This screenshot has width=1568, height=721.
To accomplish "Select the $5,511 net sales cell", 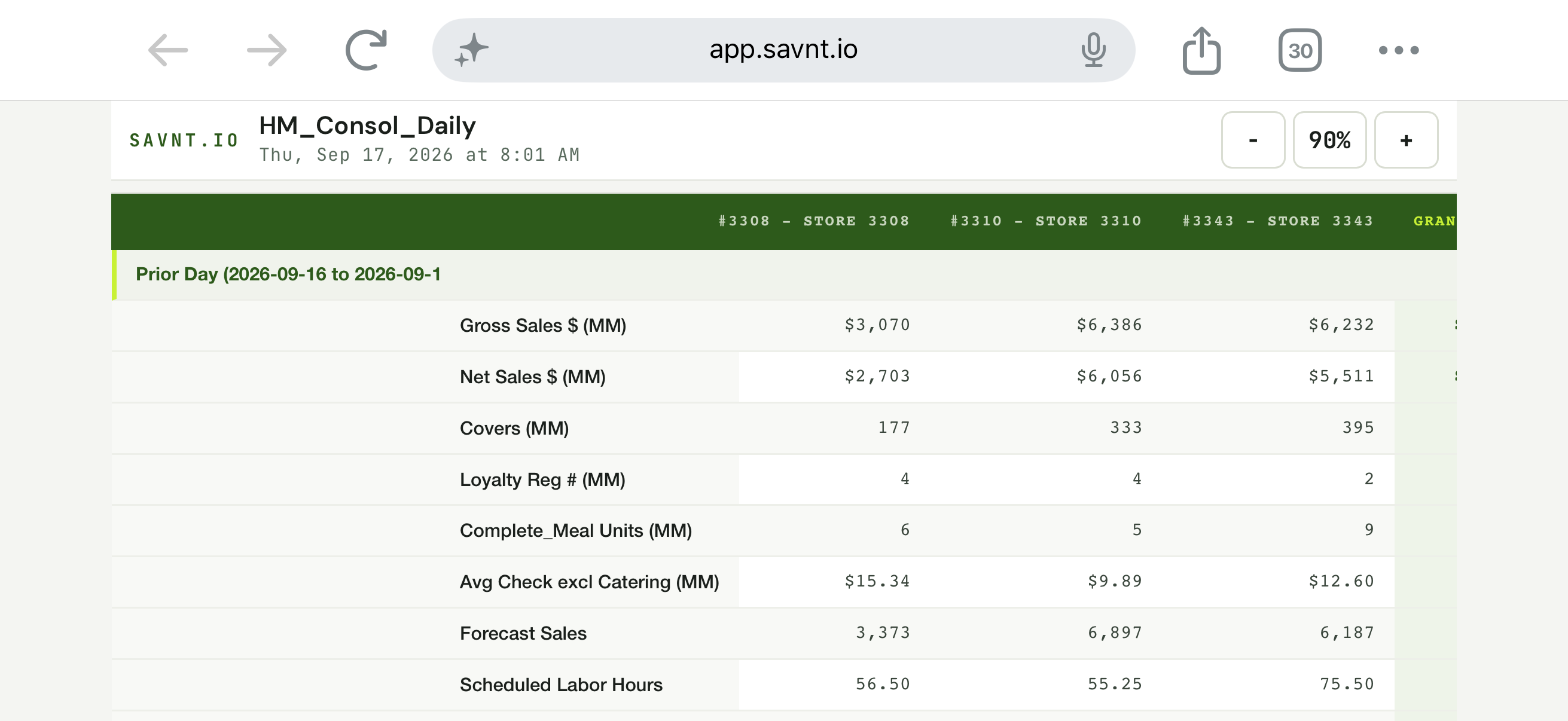I will click(x=1341, y=376).
